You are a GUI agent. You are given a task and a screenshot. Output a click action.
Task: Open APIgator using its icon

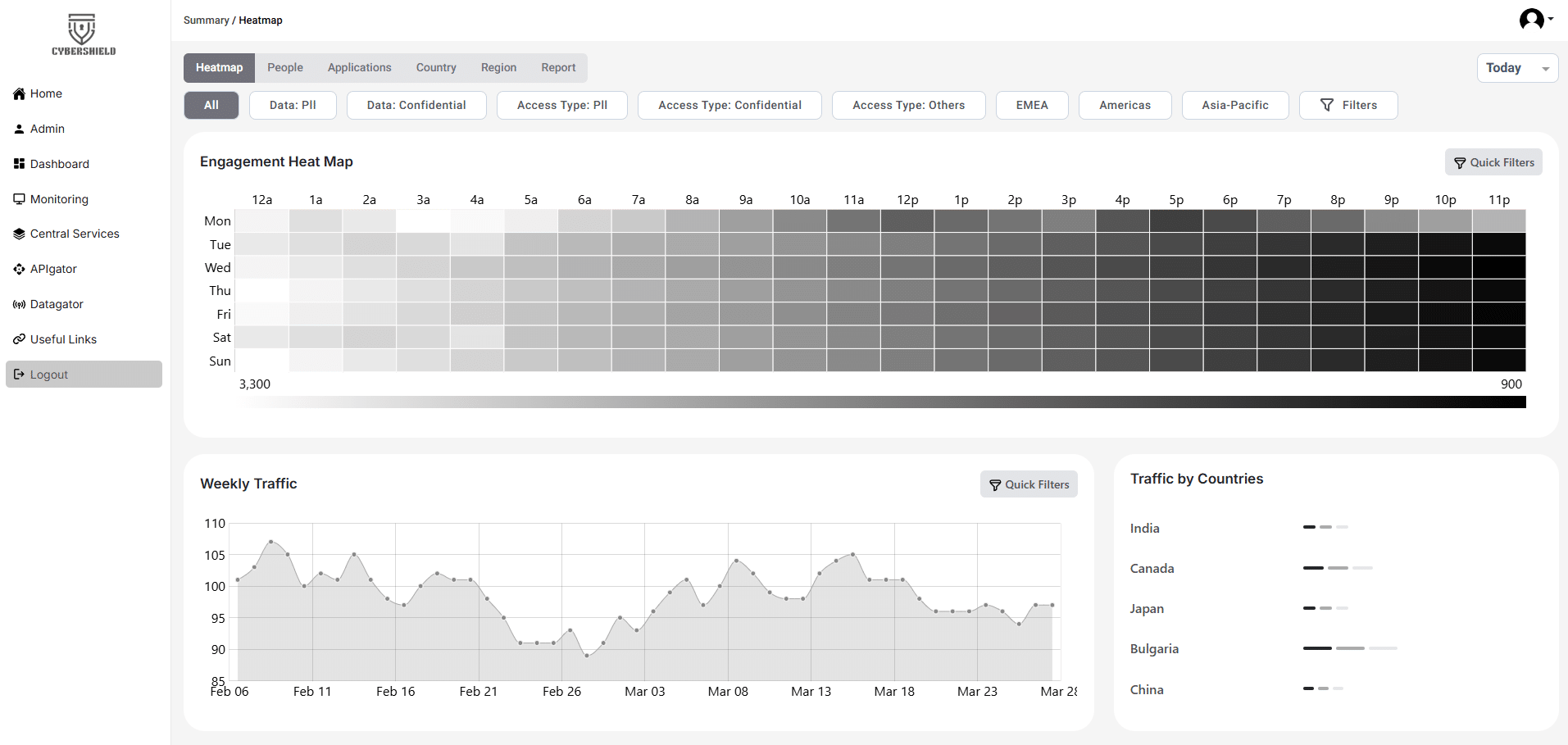[x=19, y=269]
